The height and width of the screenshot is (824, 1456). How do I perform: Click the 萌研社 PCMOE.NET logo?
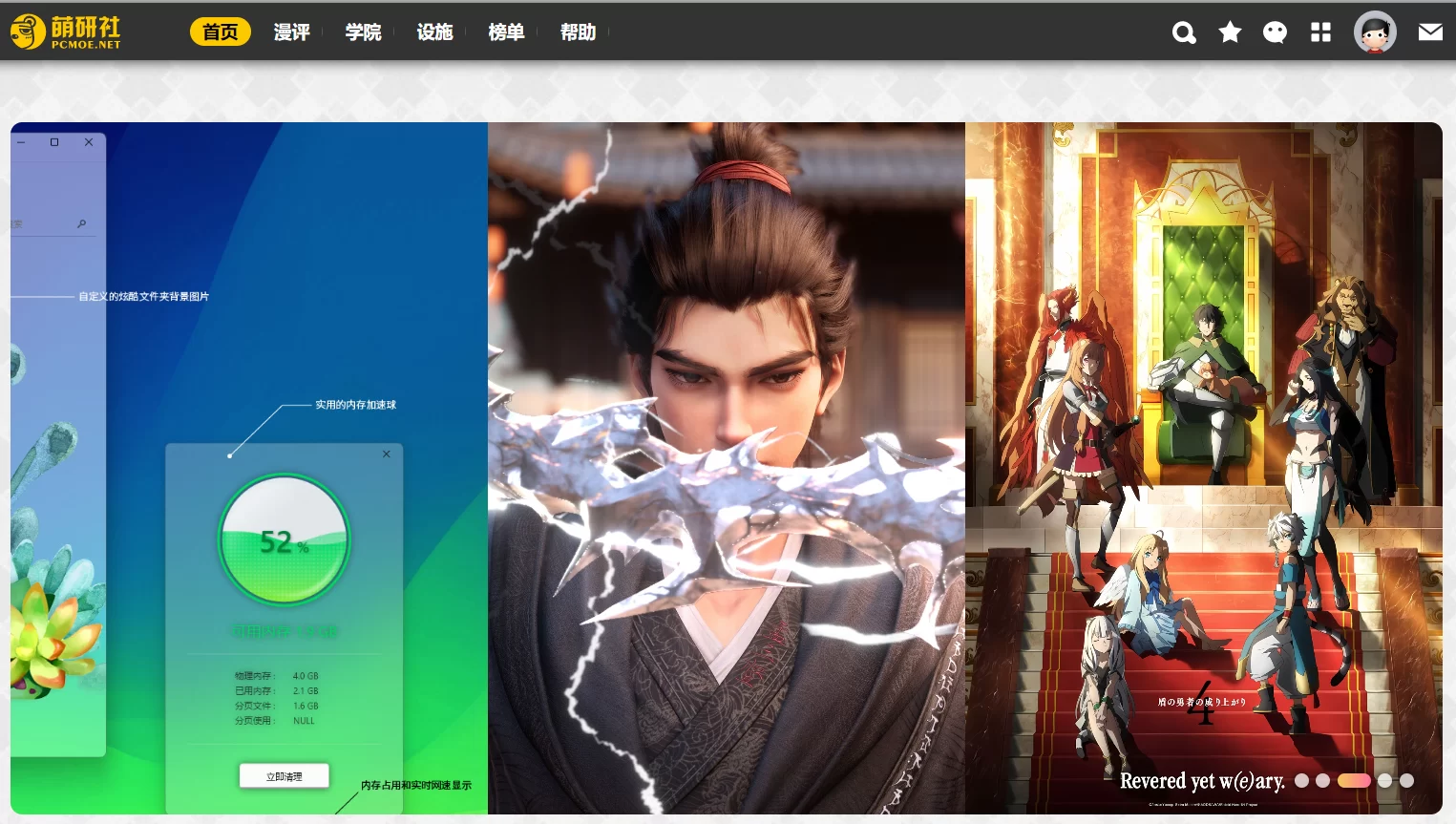pyautogui.click(x=66, y=32)
